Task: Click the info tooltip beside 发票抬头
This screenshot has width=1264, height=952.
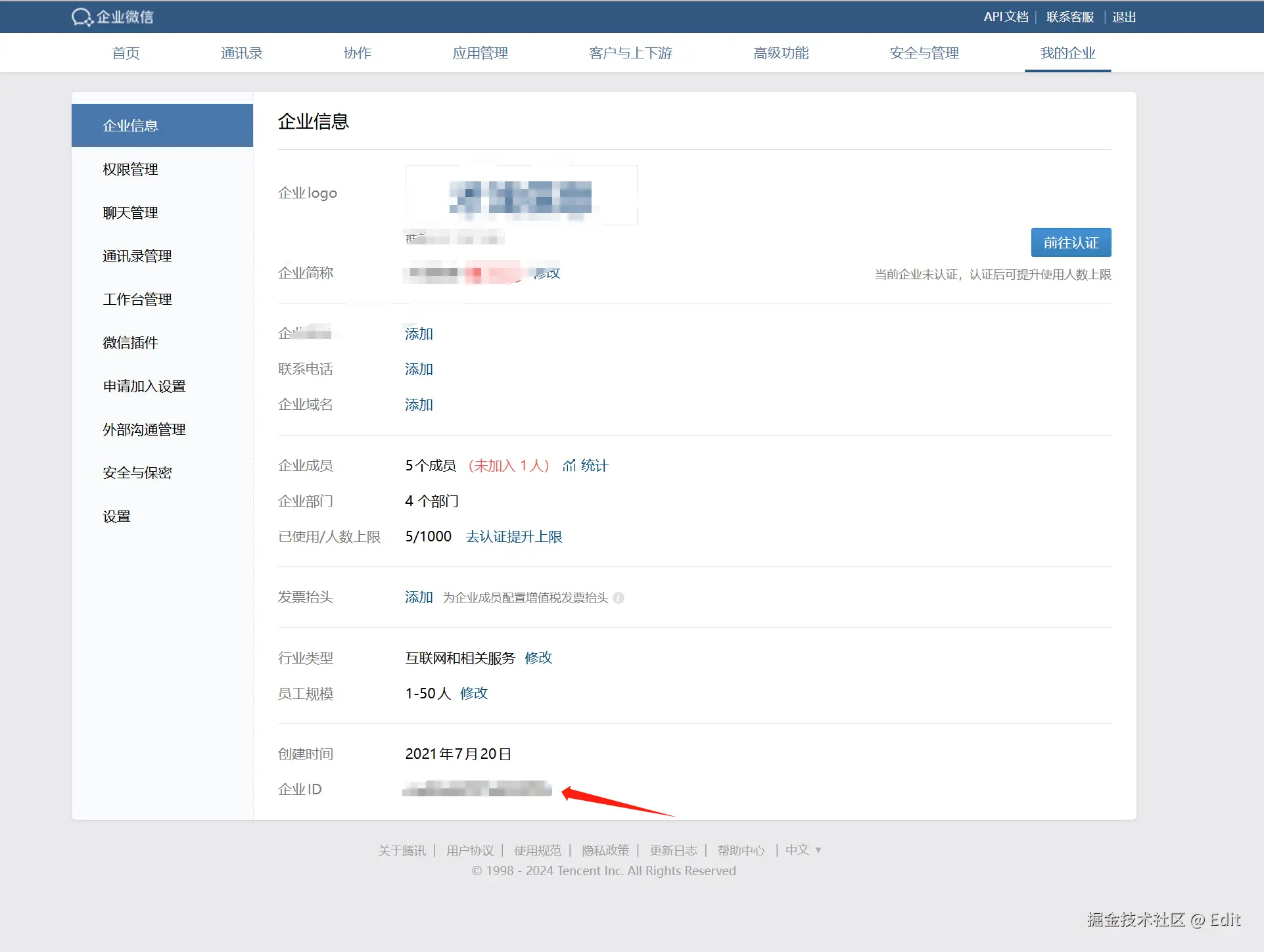Action: click(619, 598)
